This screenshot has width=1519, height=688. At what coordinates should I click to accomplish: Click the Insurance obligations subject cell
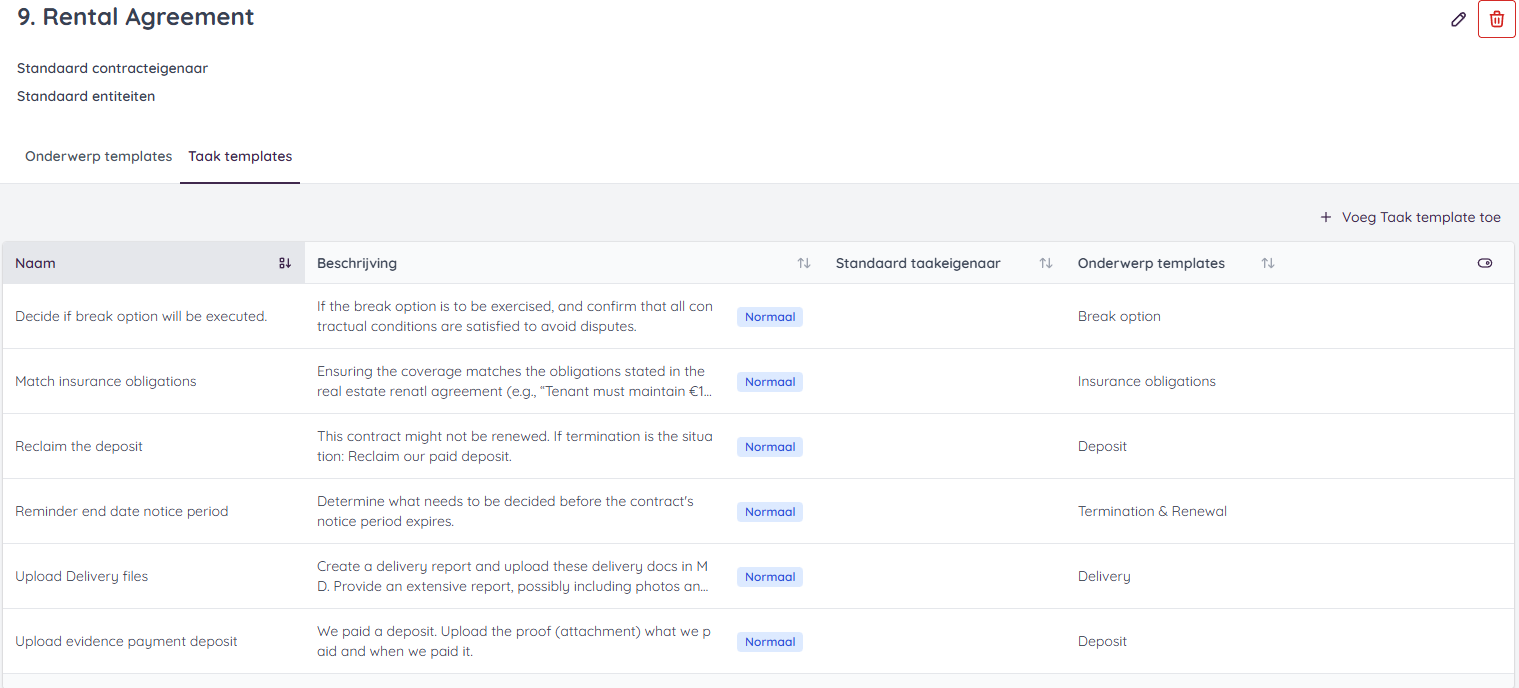point(1146,381)
